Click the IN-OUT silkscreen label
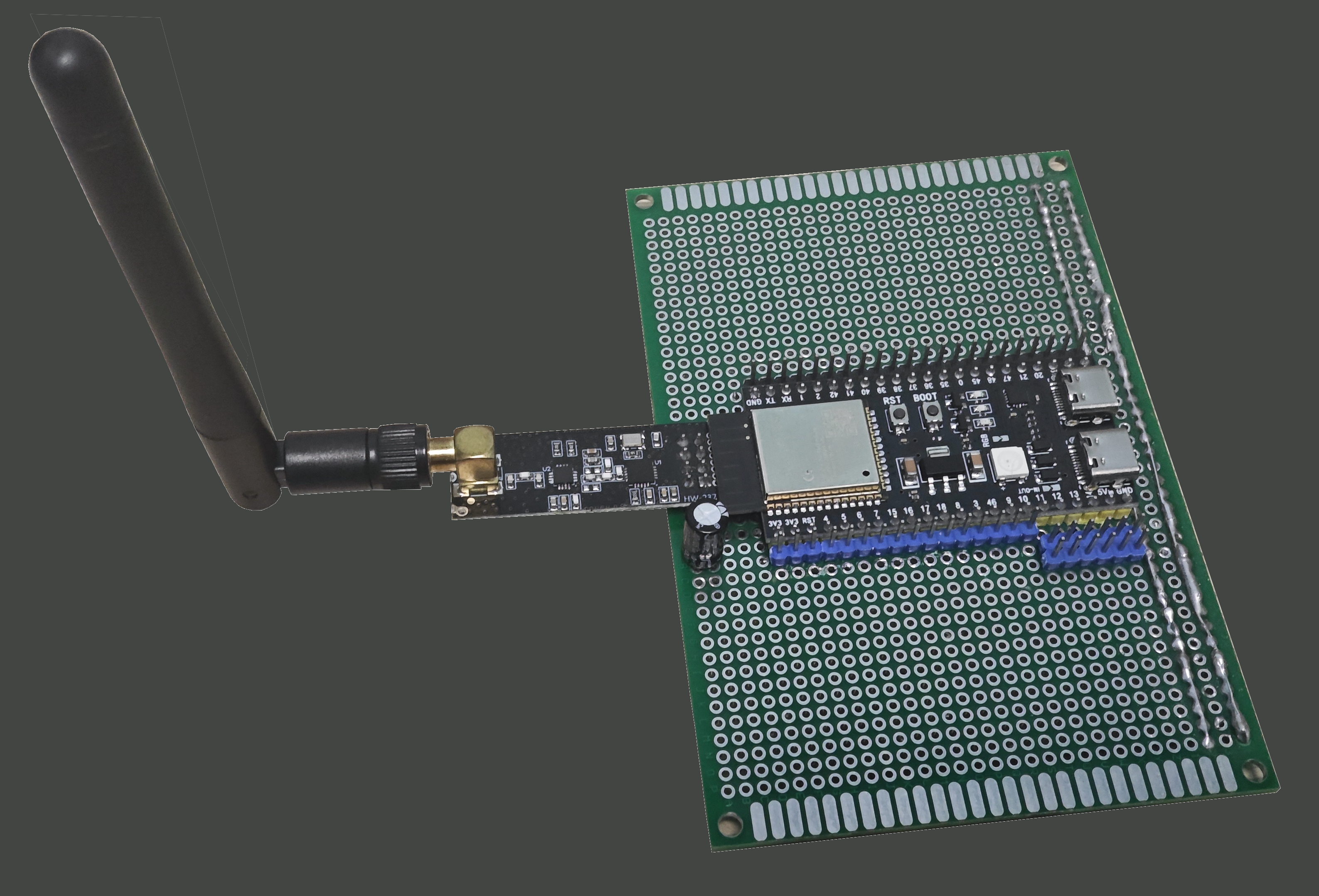The width and height of the screenshot is (1319, 896). [x=1029, y=491]
